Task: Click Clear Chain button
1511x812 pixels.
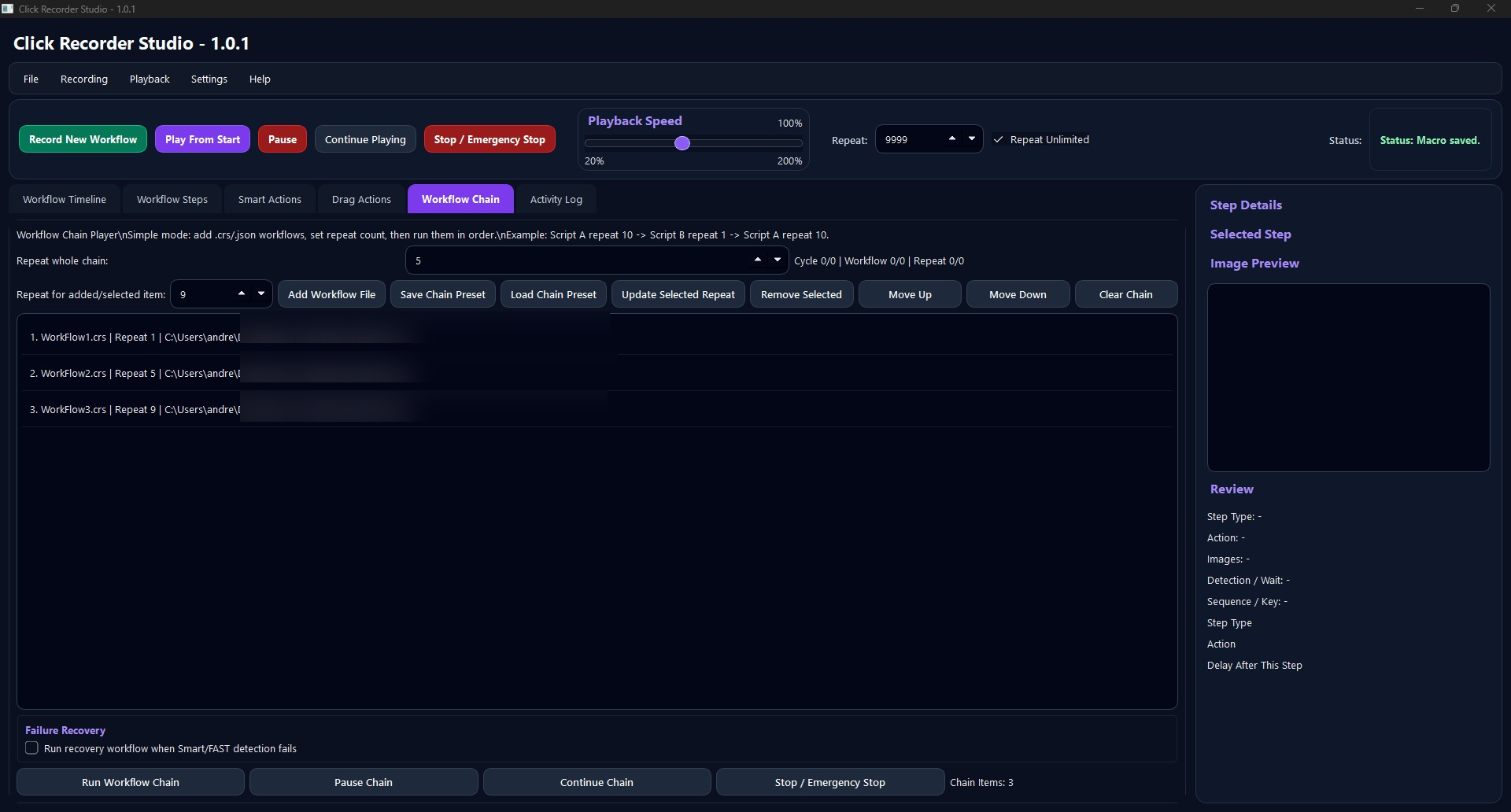Action: [x=1125, y=294]
